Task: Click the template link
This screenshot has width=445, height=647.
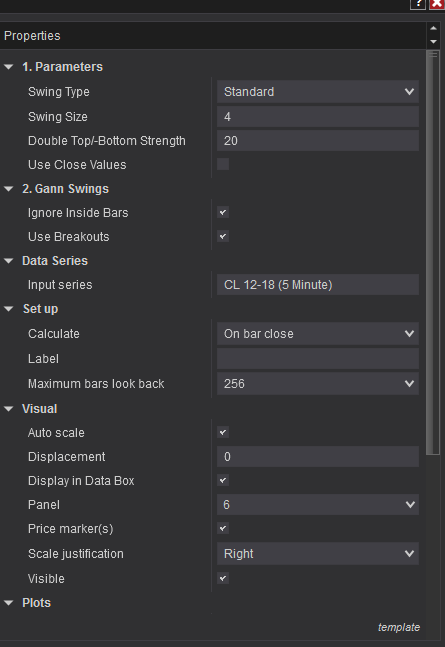Action: click(399, 627)
